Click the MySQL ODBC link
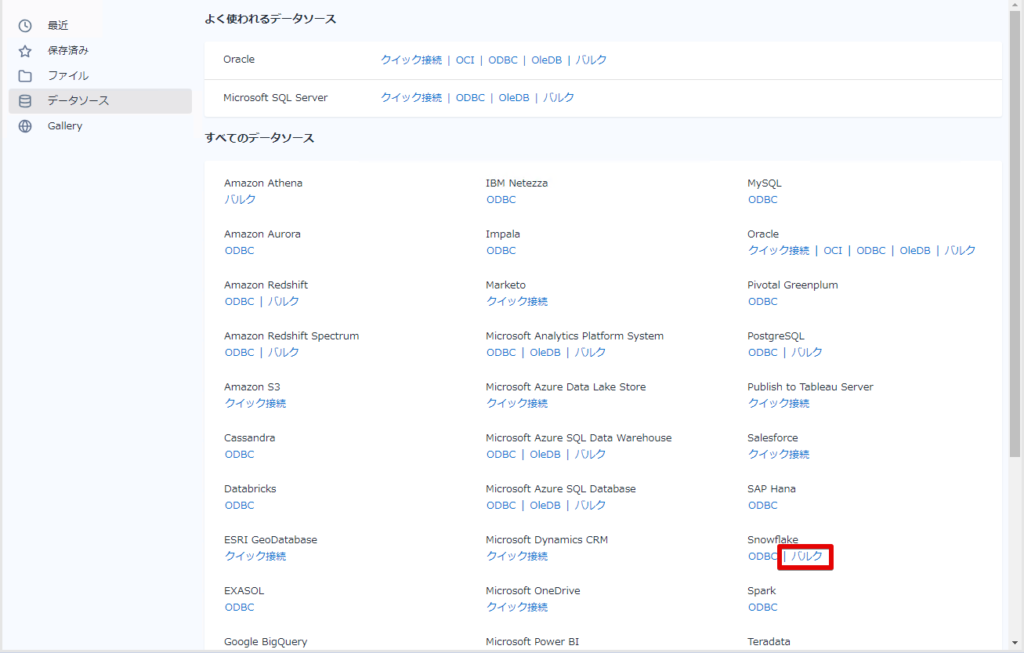Viewport: 1024px width, 653px height. point(763,200)
